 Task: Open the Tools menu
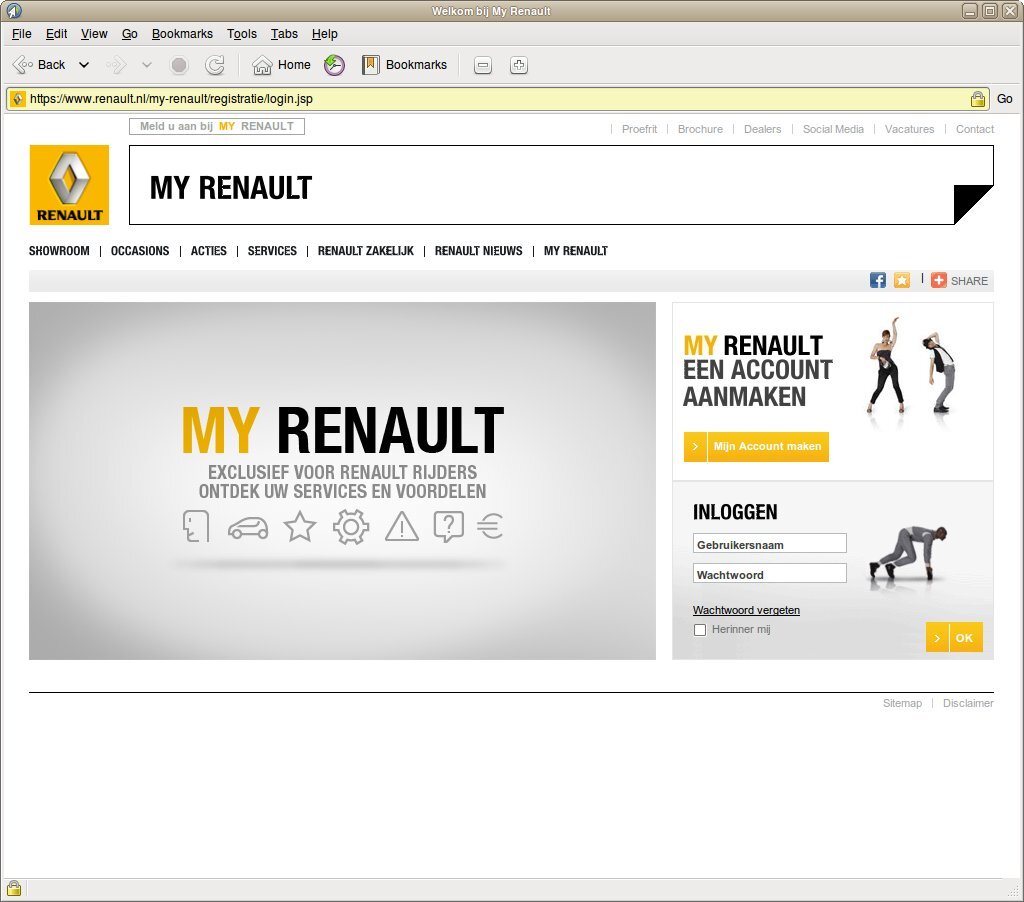tap(241, 33)
